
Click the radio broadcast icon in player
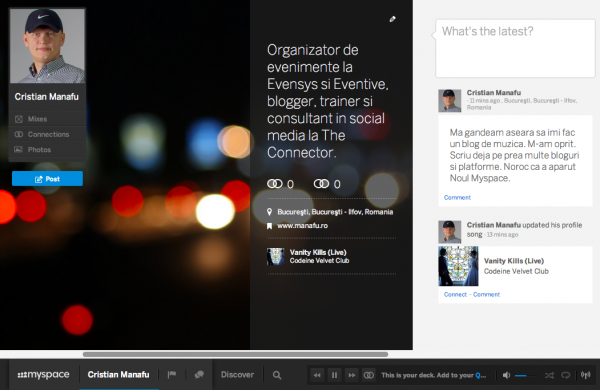pyautogui.click(x=585, y=375)
